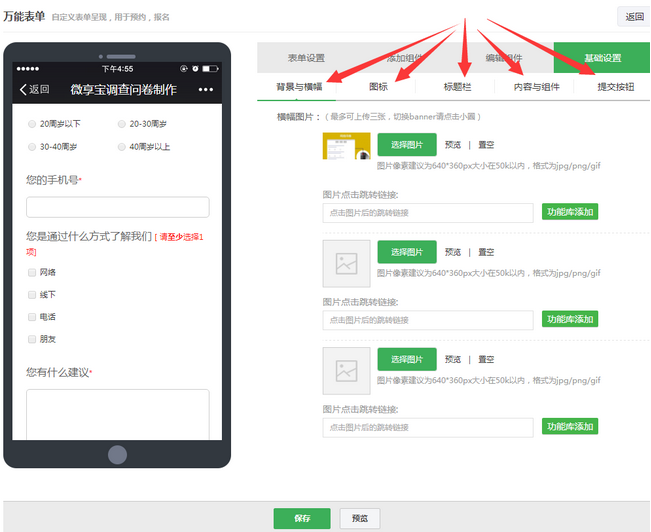Click the second 功能库添加 button
Image resolution: width=651 pixels, height=532 pixels.
570,319
